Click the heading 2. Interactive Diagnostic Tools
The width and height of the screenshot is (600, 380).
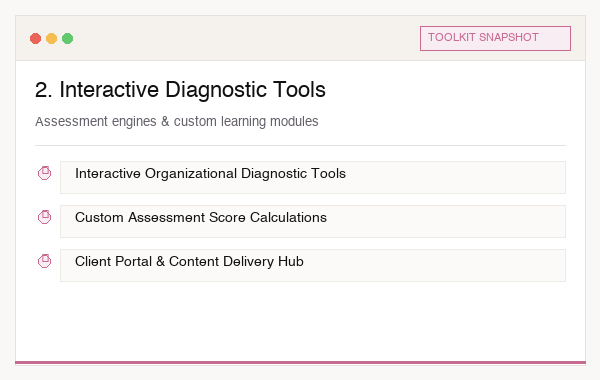(180, 90)
